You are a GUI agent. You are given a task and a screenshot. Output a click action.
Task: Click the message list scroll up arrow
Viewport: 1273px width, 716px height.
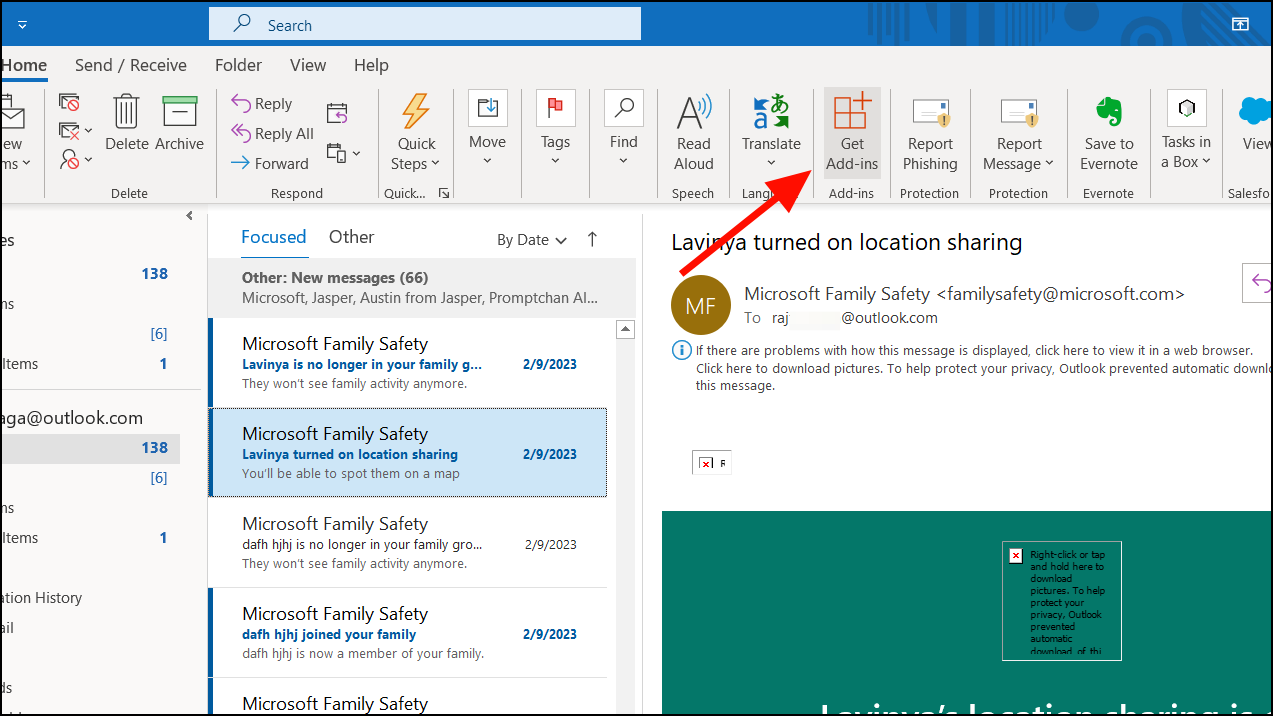click(x=625, y=329)
